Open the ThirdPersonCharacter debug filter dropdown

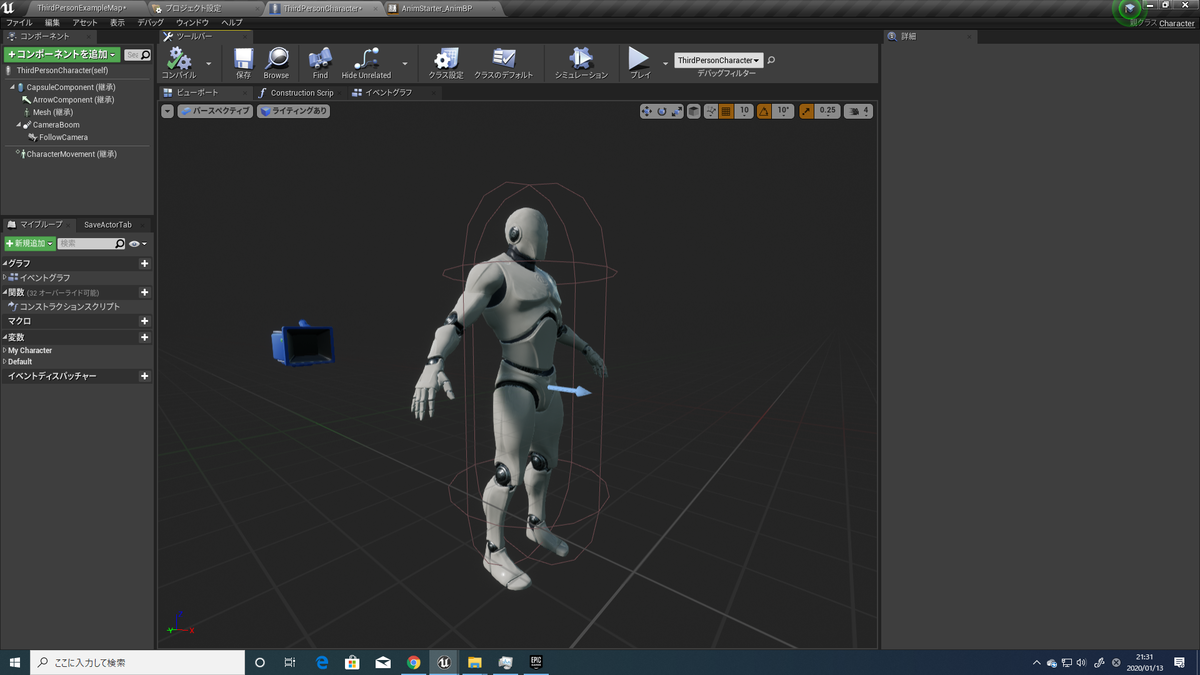718,60
